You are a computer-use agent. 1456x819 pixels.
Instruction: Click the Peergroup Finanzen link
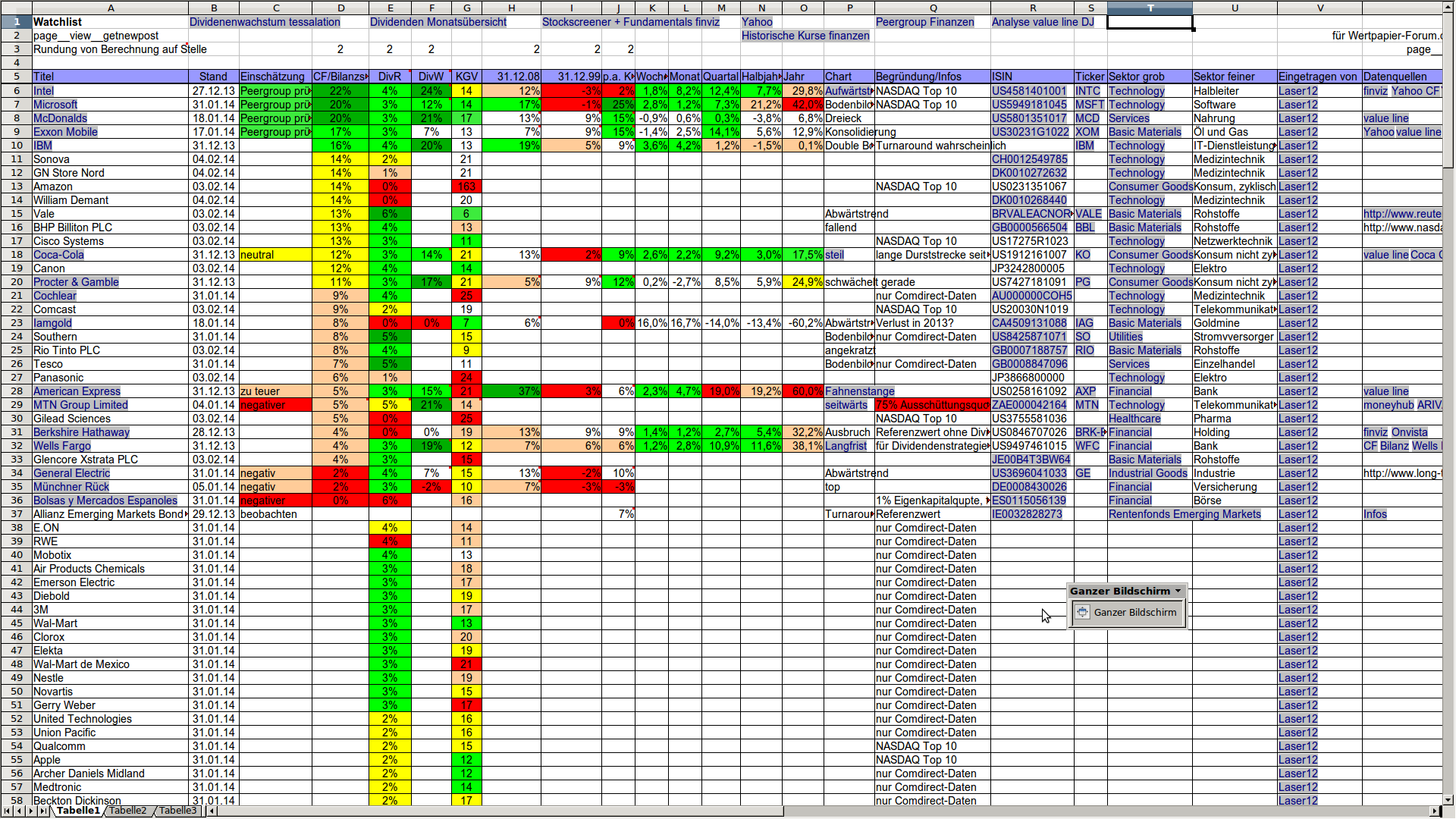(924, 22)
